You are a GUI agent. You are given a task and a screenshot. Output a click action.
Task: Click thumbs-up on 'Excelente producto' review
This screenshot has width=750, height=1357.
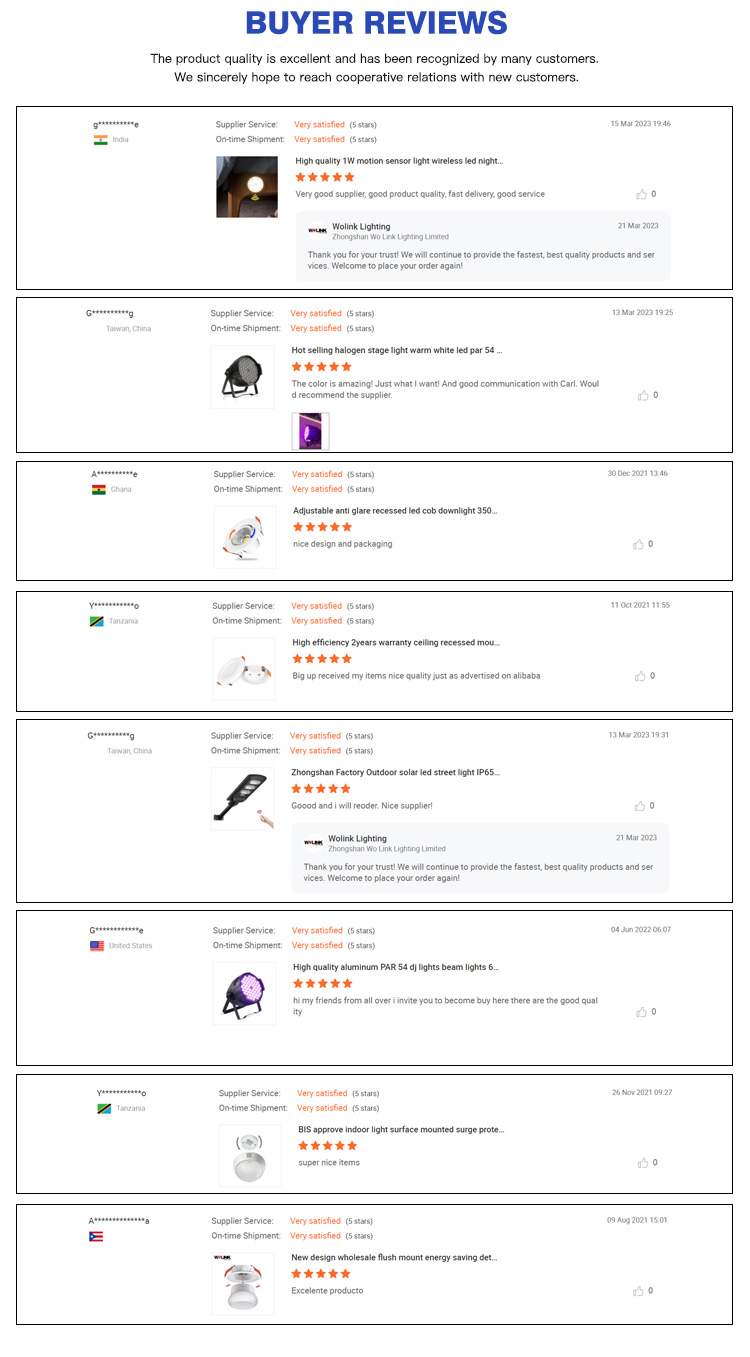(640, 1291)
